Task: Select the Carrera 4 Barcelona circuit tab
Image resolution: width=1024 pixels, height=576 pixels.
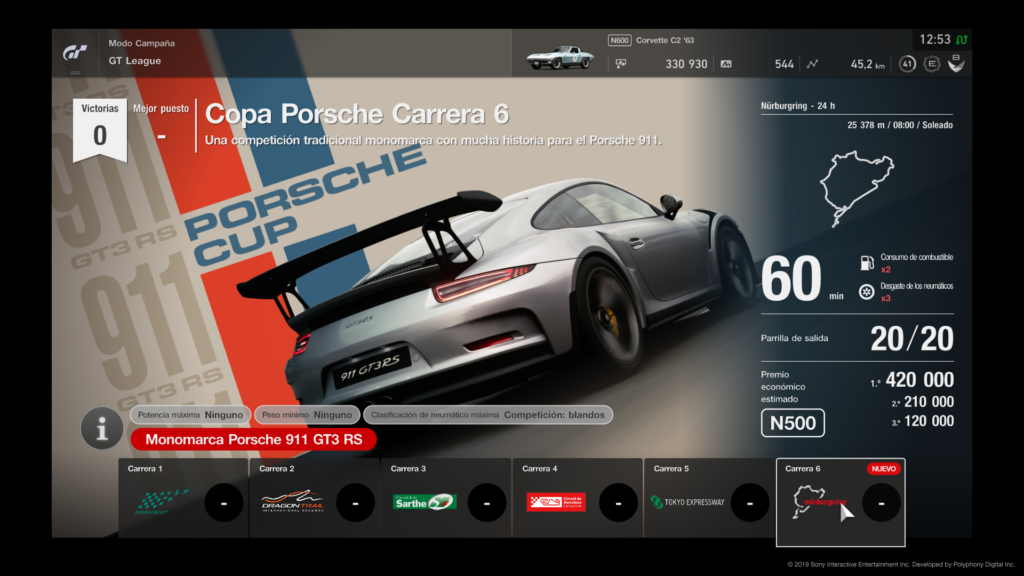Action: pyautogui.click(x=577, y=498)
